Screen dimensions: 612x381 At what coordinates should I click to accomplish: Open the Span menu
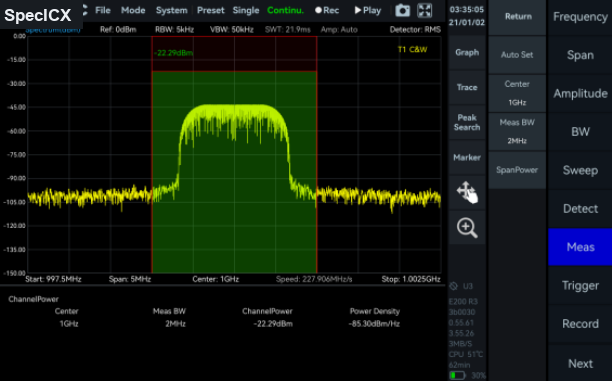580,55
